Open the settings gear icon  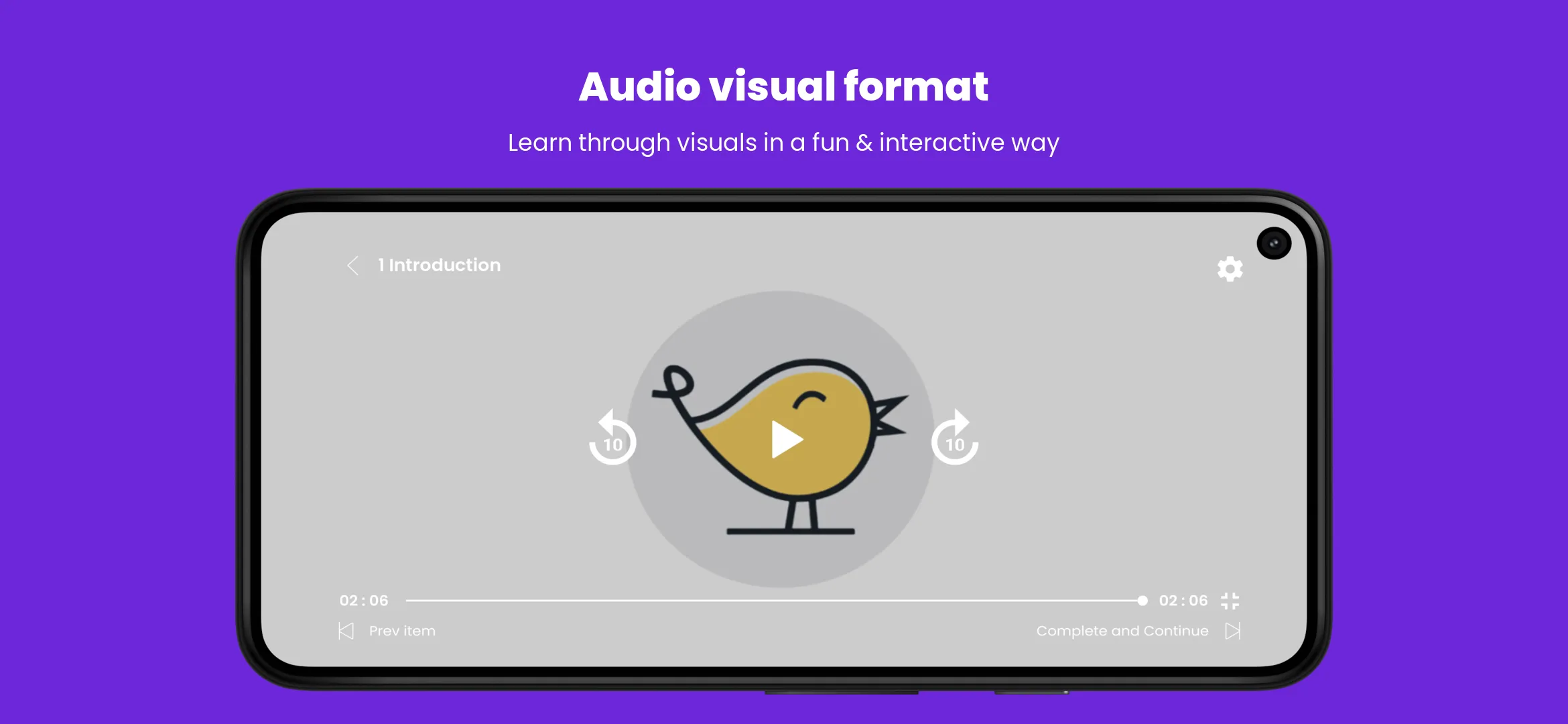point(1230,269)
